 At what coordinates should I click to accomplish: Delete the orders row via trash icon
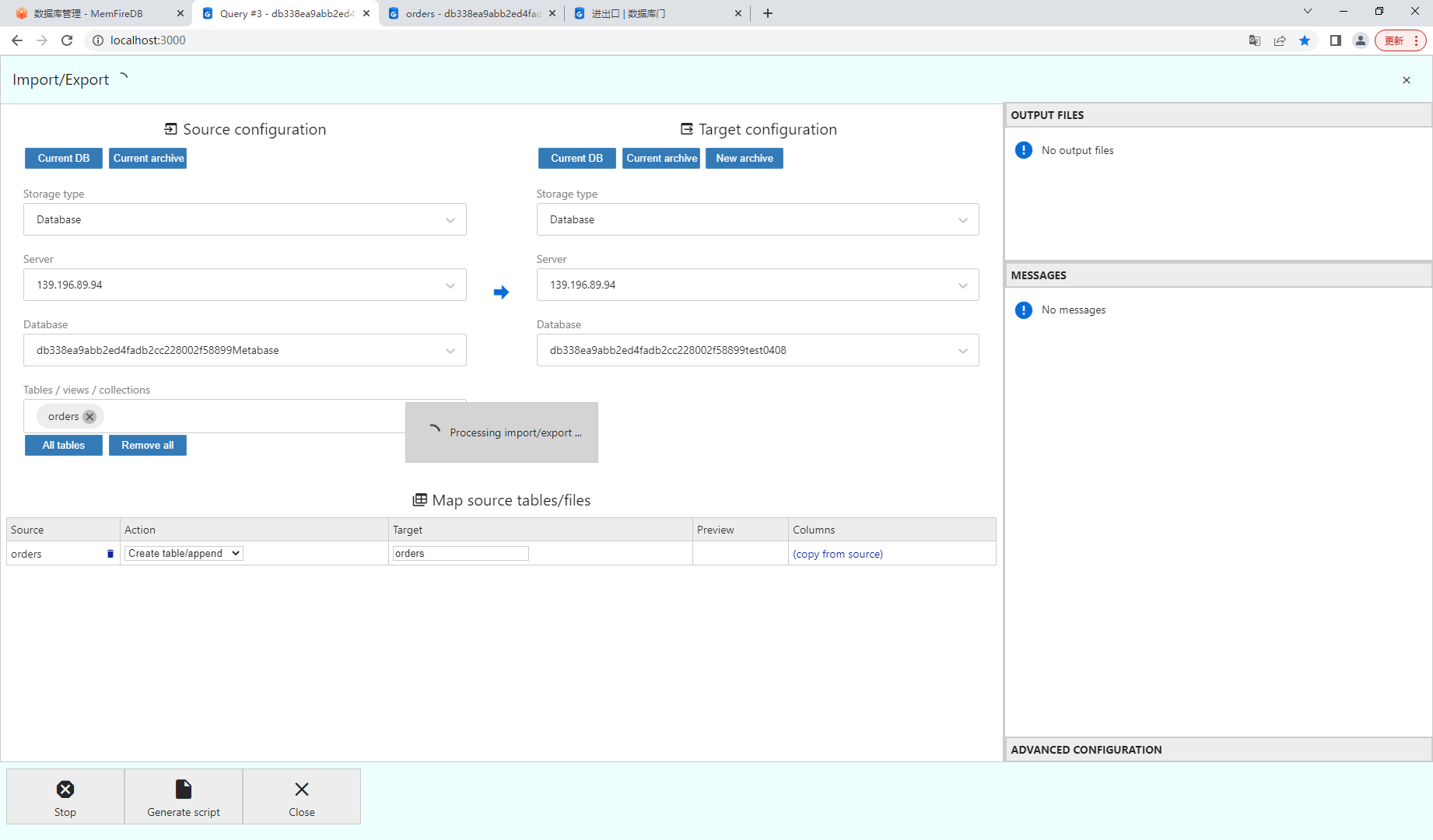tap(110, 554)
